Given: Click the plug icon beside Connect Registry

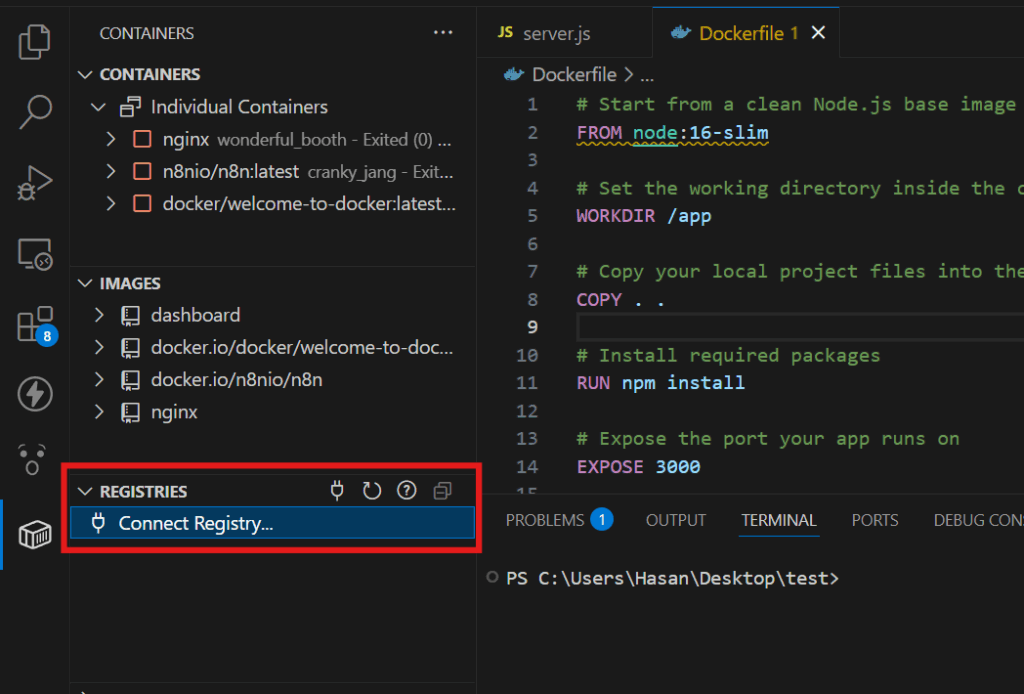Looking at the screenshot, I should click(99, 523).
